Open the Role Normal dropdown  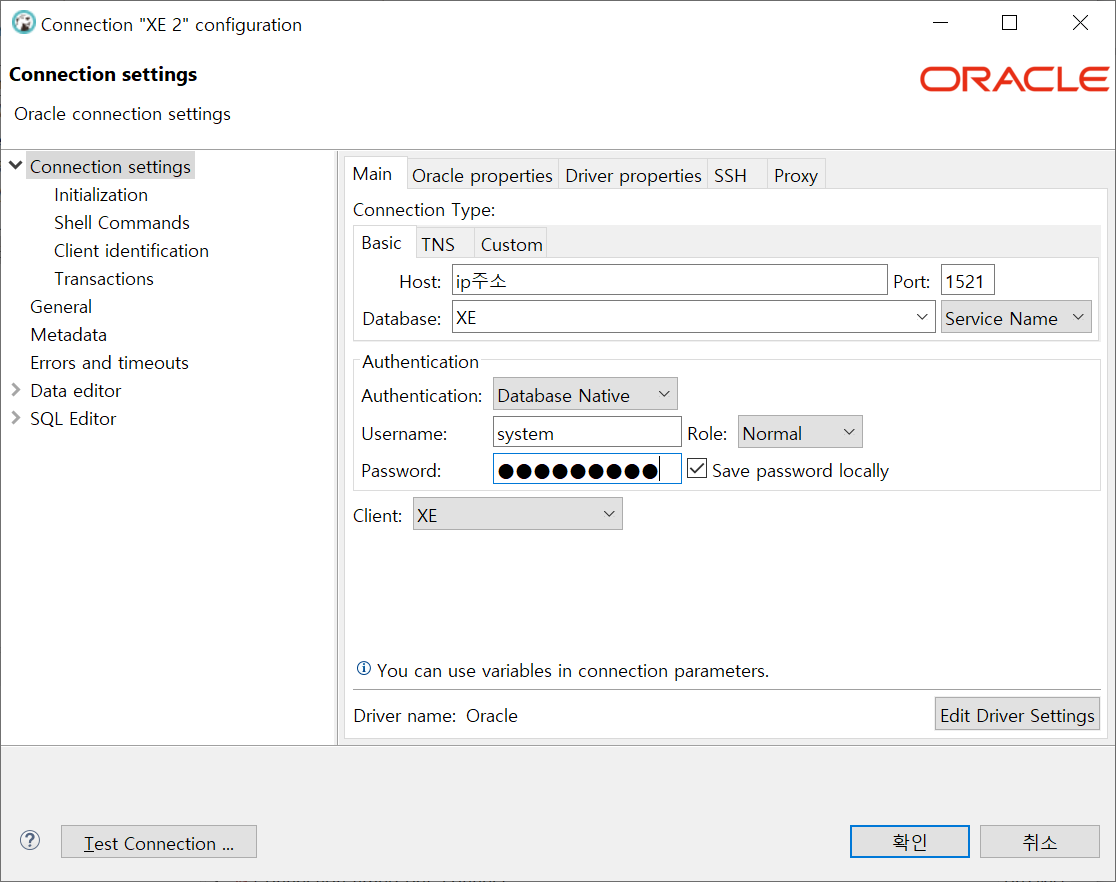pos(800,432)
